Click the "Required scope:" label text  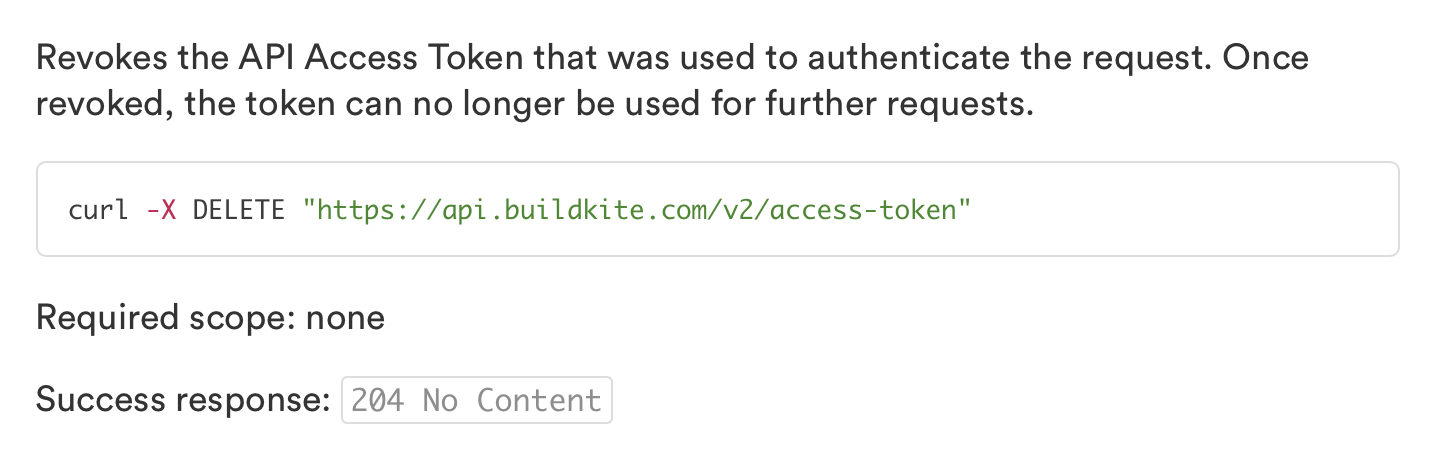point(165,318)
